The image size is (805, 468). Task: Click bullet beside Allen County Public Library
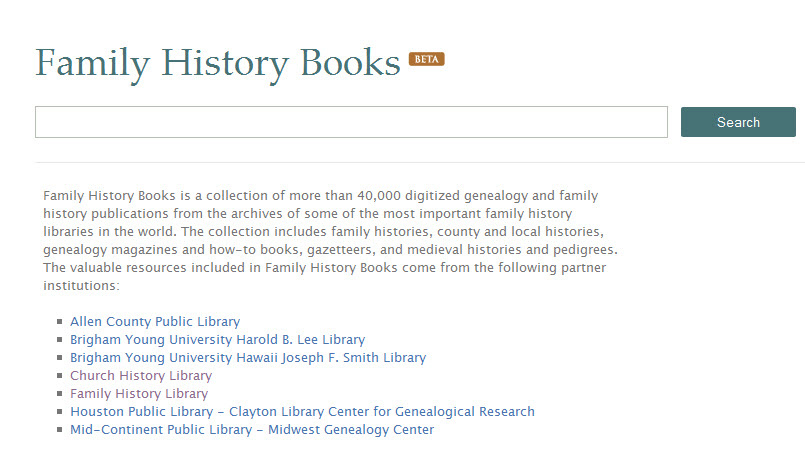pos(60,323)
